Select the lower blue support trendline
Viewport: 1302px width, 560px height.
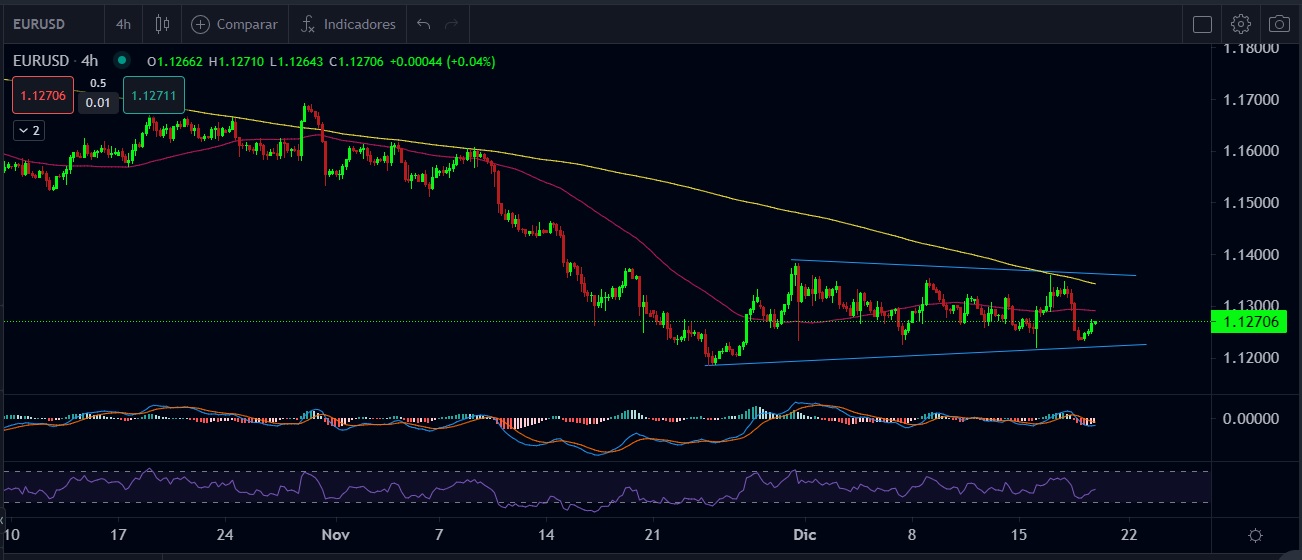[925, 355]
